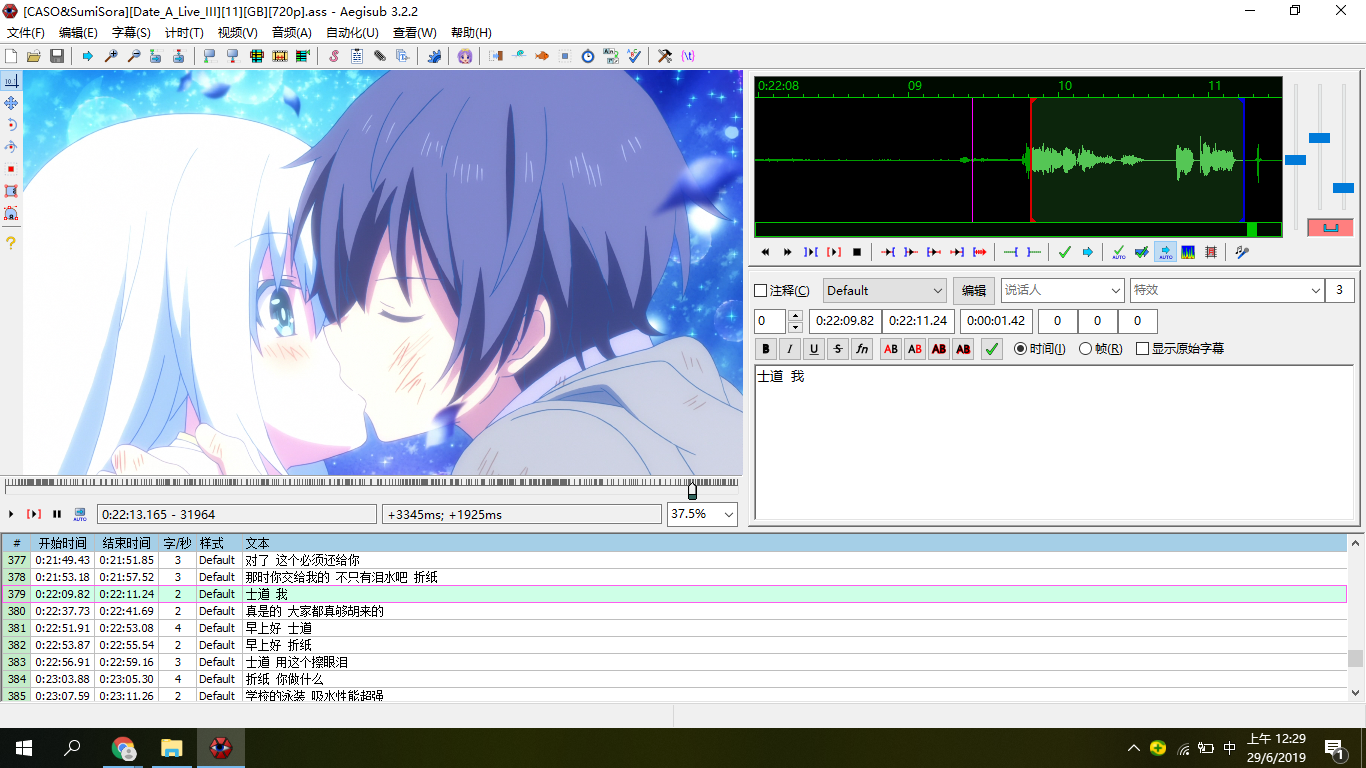The width and height of the screenshot is (1366, 768).
Task: Click the video seek bar handle
Action: coord(692,490)
